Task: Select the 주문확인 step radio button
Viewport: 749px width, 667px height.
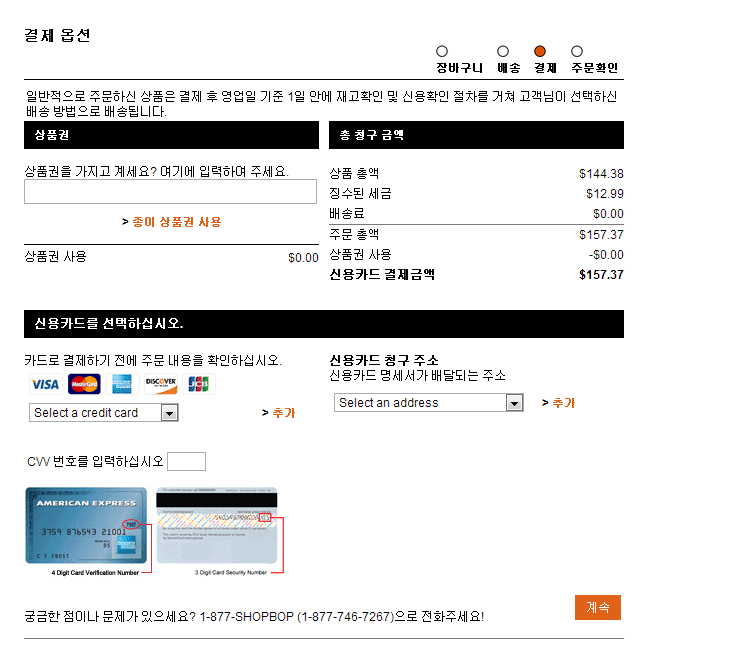Action: 577,51
